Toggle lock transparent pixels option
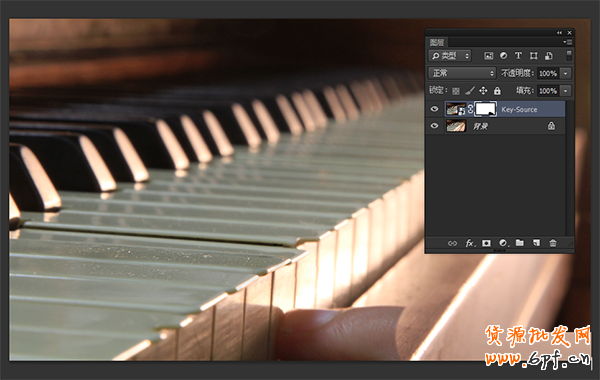The image size is (600, 380). point(456,91)
